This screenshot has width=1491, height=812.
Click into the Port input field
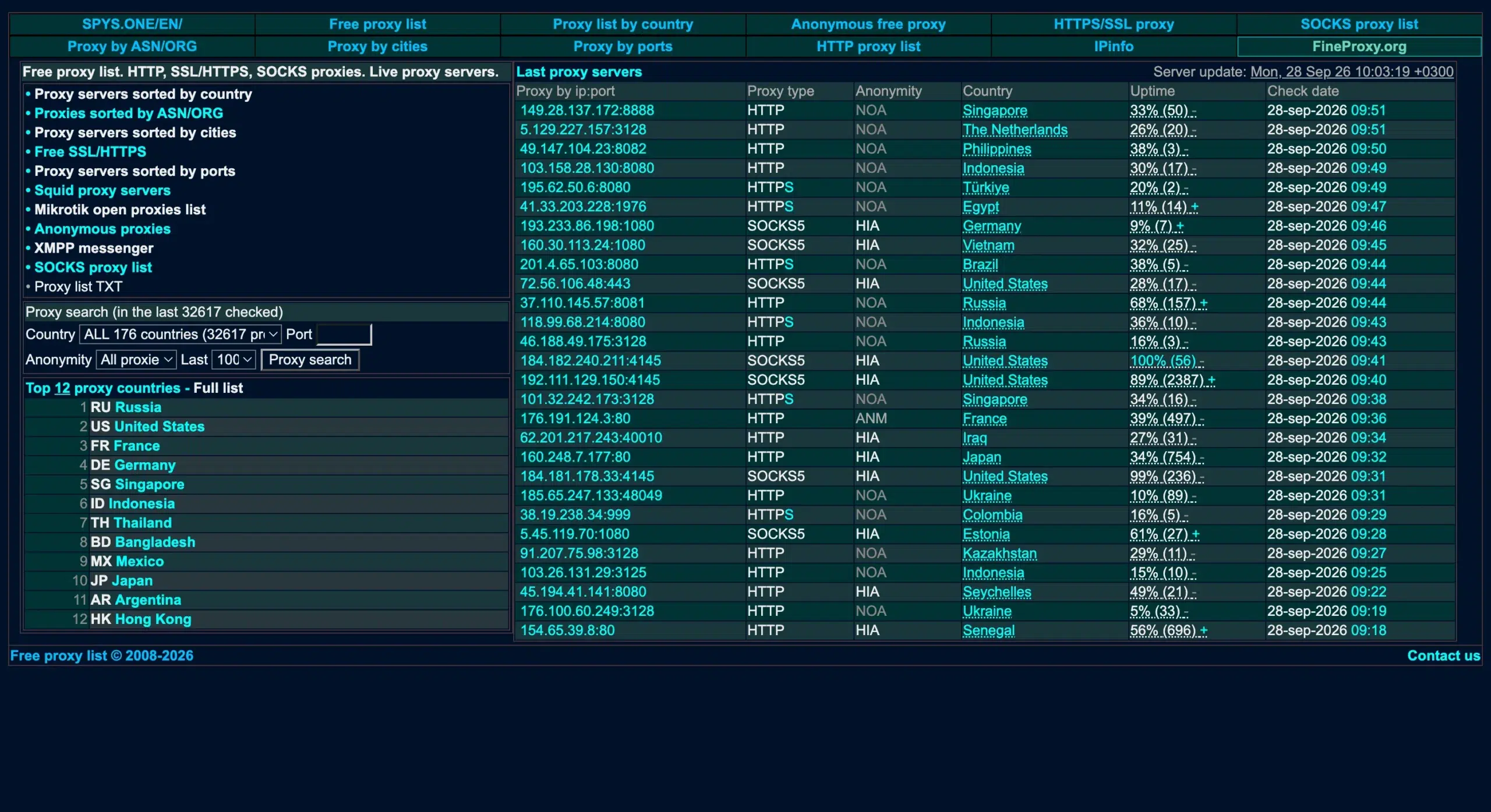point(344,334)
